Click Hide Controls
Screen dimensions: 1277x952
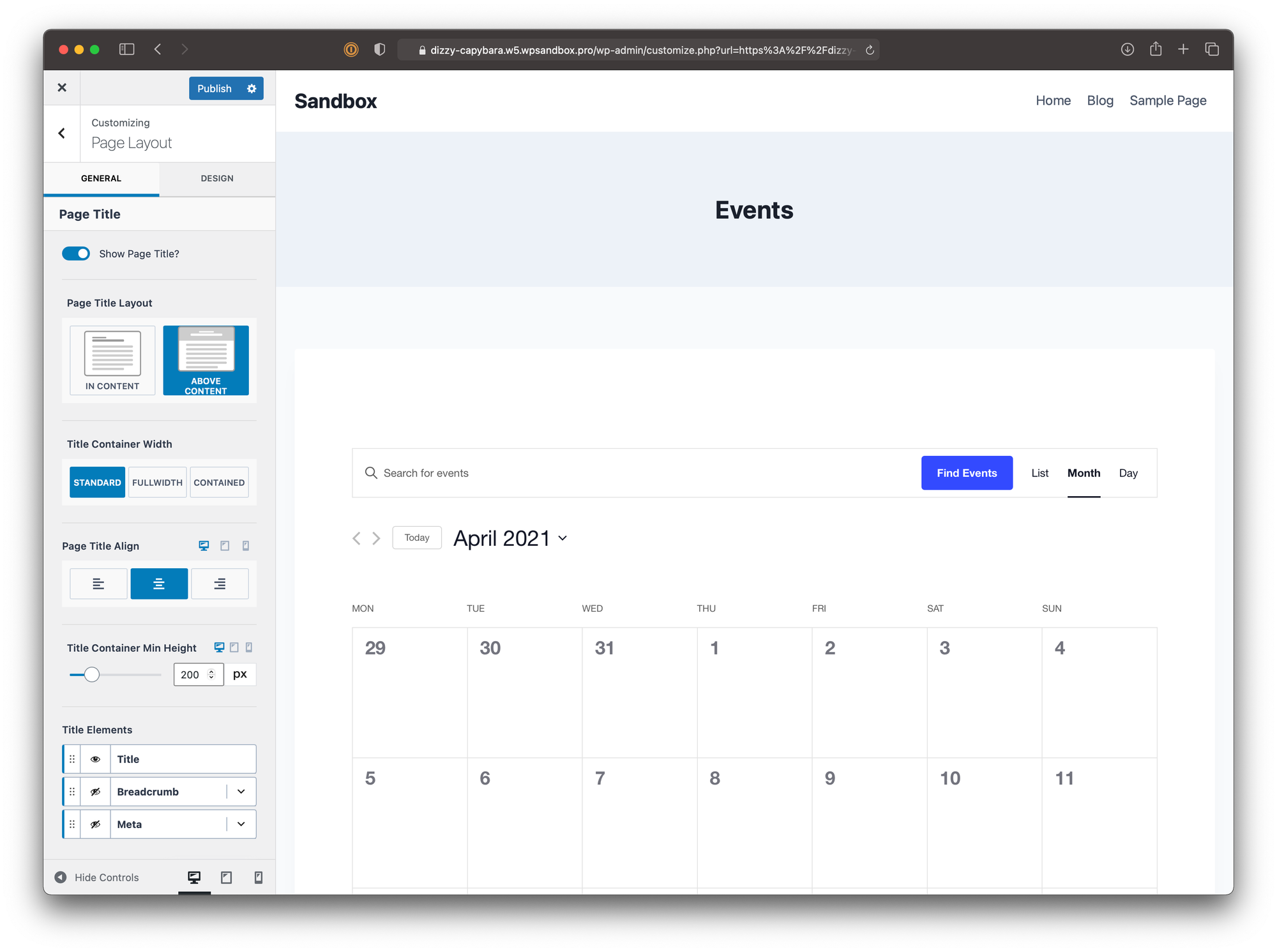click(x=97, y=877)
